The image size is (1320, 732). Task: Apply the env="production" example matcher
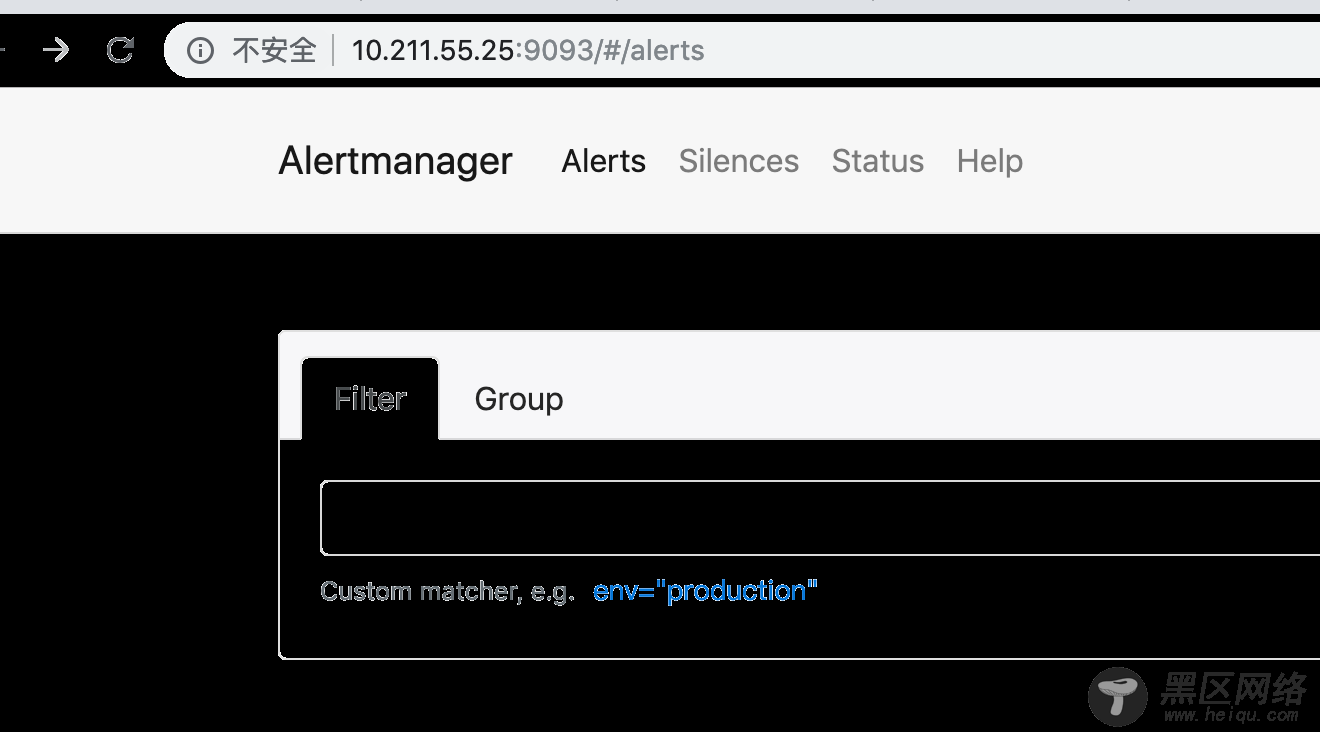705,591
